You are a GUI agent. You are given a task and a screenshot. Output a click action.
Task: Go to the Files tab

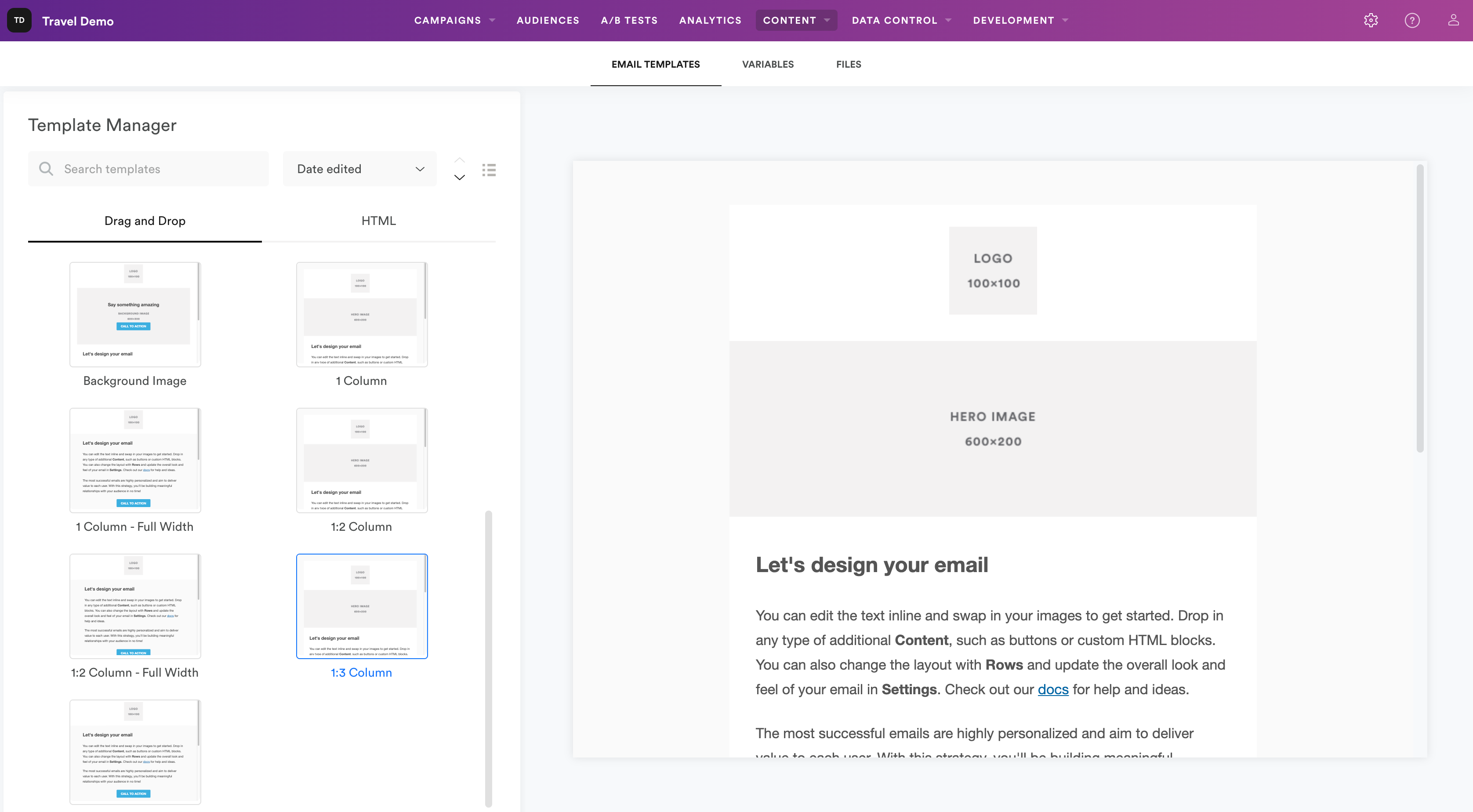[848, 64]
